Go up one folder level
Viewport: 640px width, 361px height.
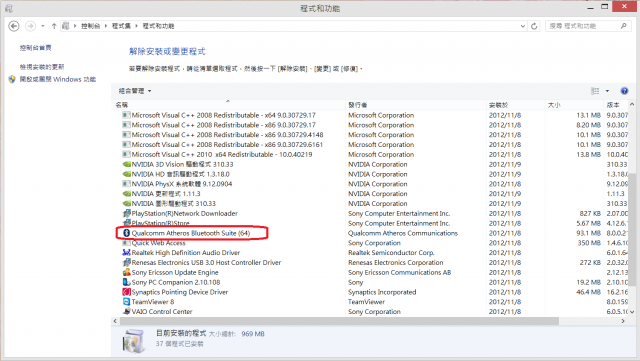pos(54,26)
